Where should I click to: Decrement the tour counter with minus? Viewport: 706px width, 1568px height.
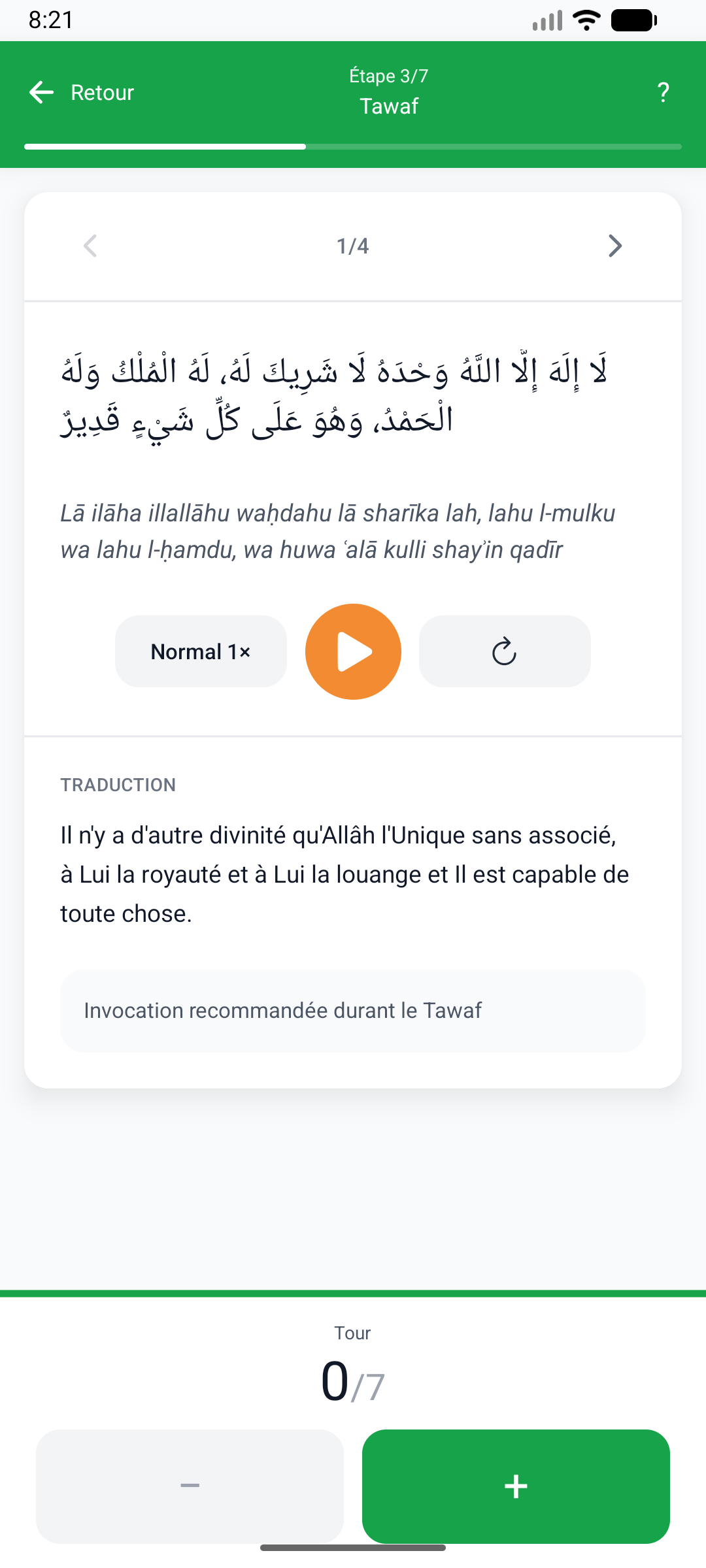coord(190,1486)
